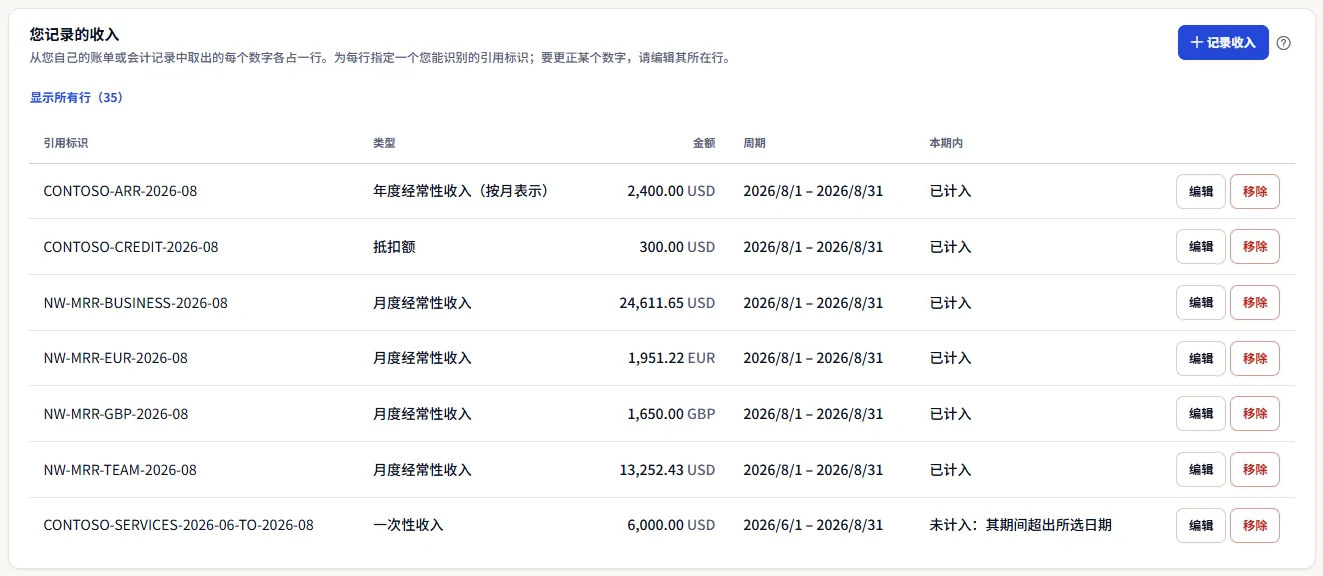Screen dimensions: 1323x576
Task: Click the 年度经常性收入（按月表示）type cell
Action: tap(465, 191)
